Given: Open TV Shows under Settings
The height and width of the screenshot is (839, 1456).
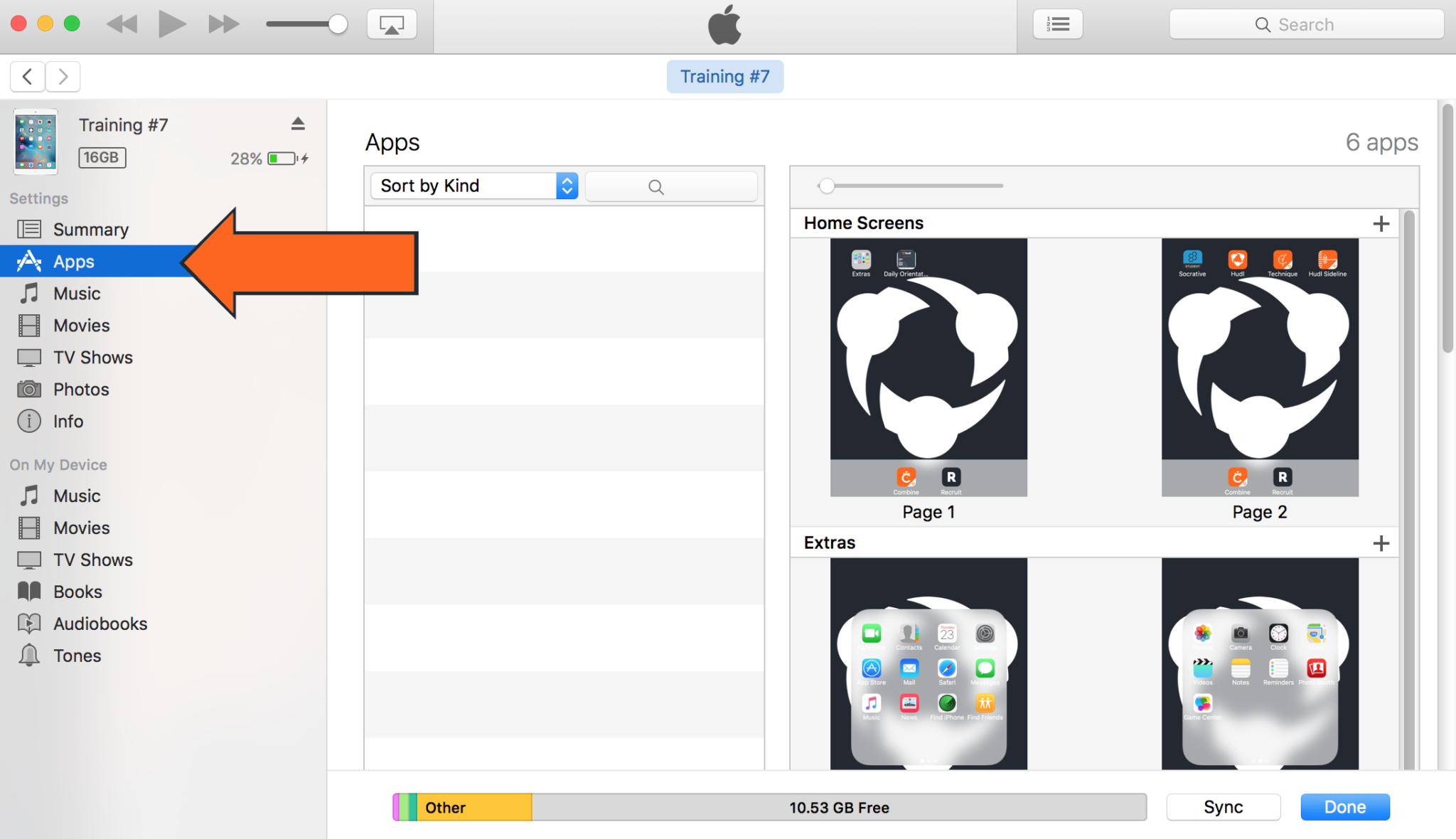Looking at the screenshot, I should click(93, 357).
